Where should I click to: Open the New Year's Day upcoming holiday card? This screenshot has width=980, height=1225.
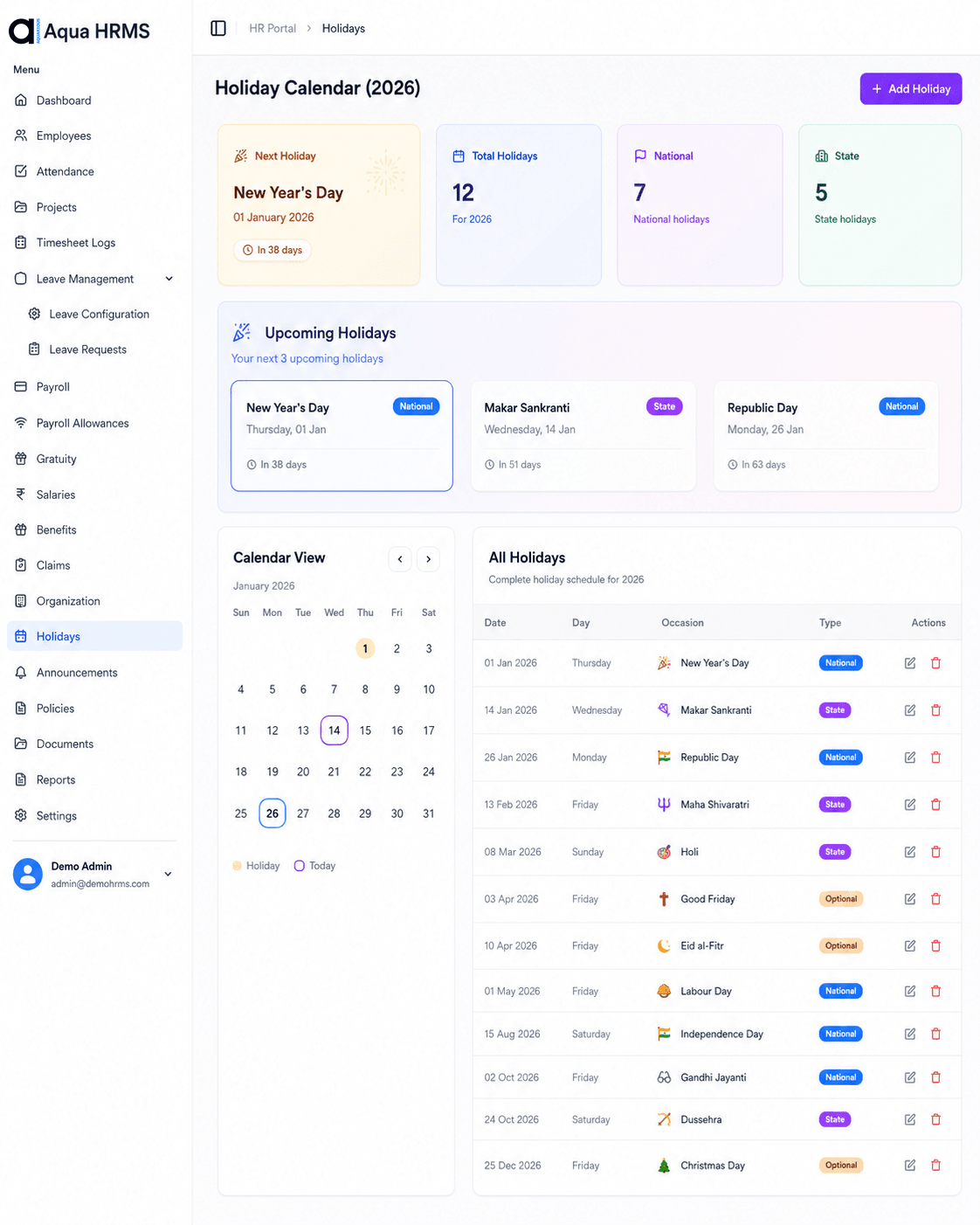(x=342, y=436)
